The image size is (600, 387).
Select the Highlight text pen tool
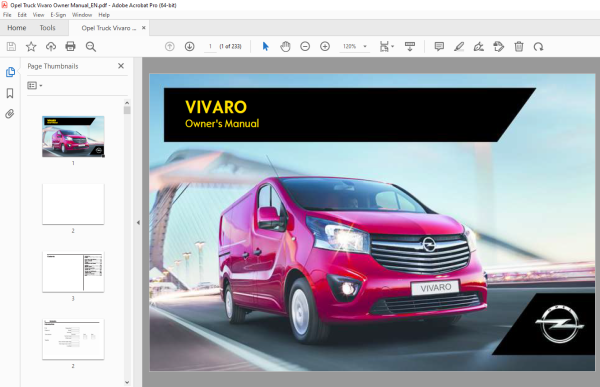click(x=459, y=47)
